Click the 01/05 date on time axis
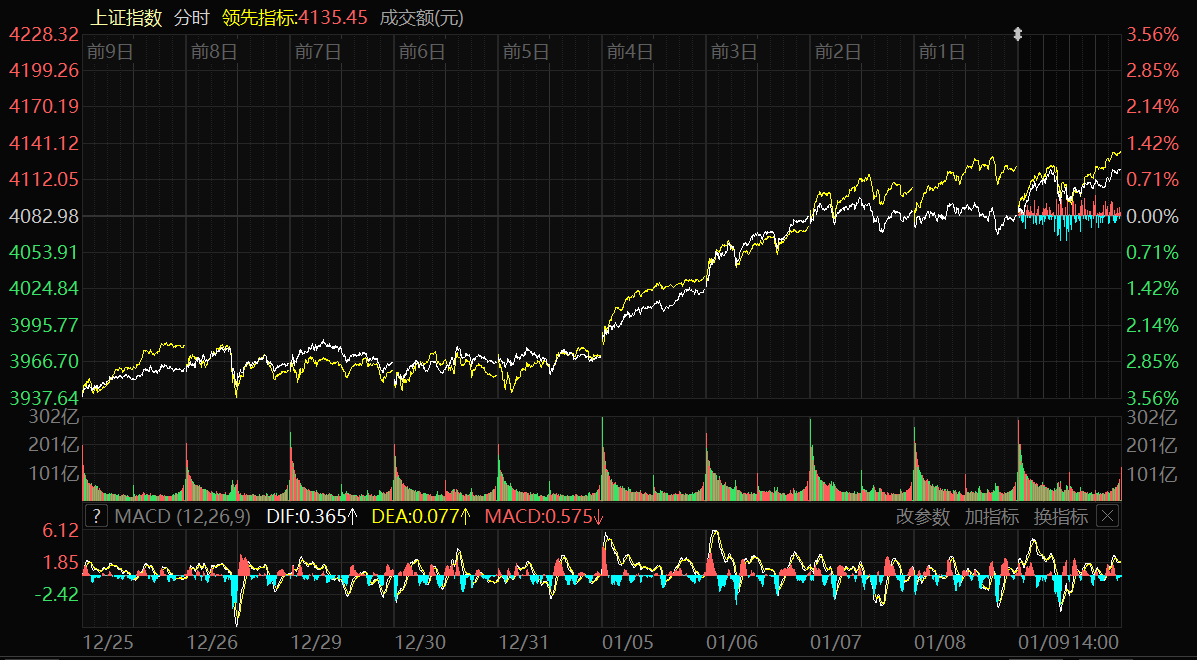The height and width of the screenshot is (660, 1197). pos(629,641)
